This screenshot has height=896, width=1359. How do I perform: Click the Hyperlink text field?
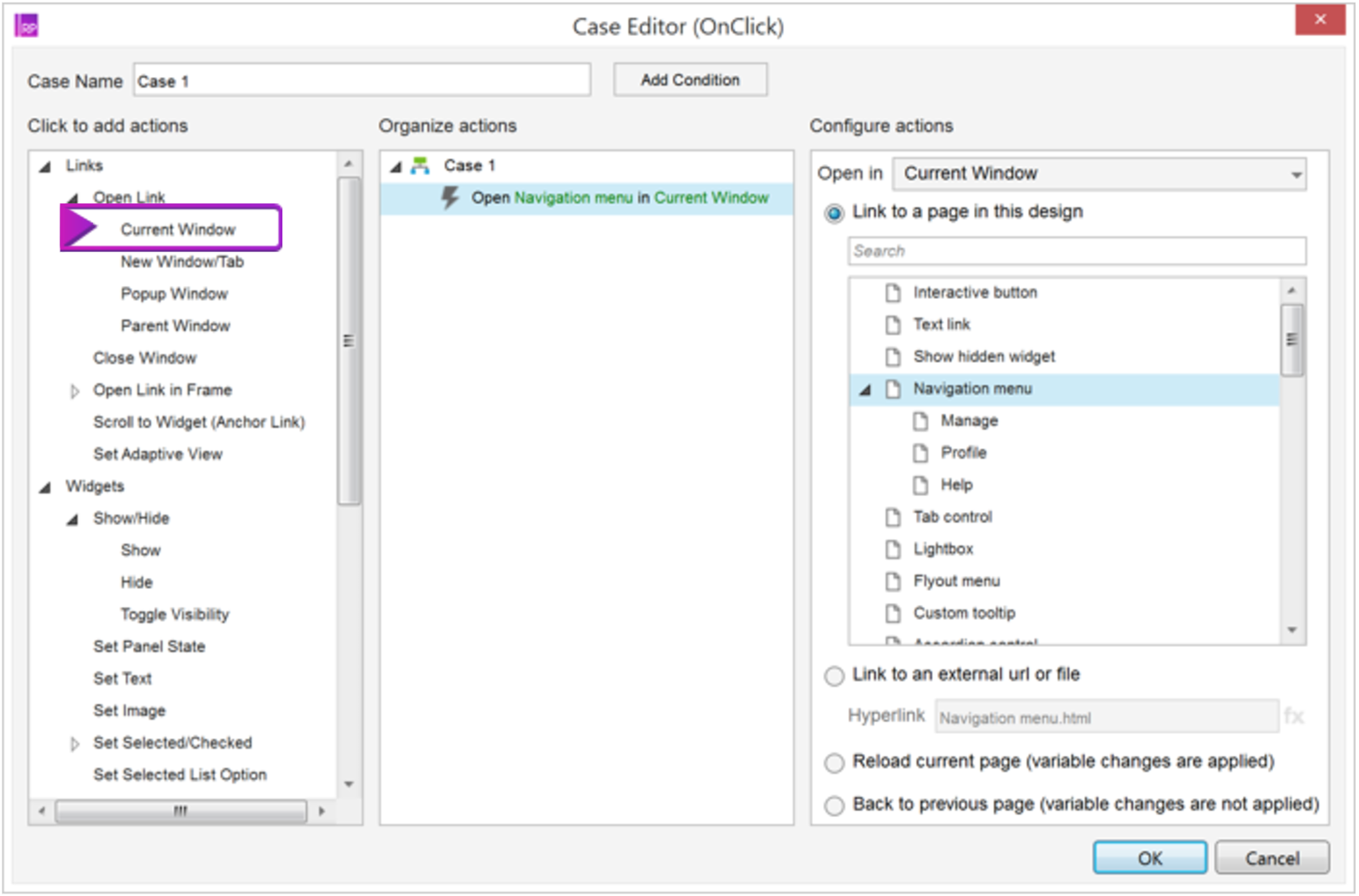point(1106,717)
